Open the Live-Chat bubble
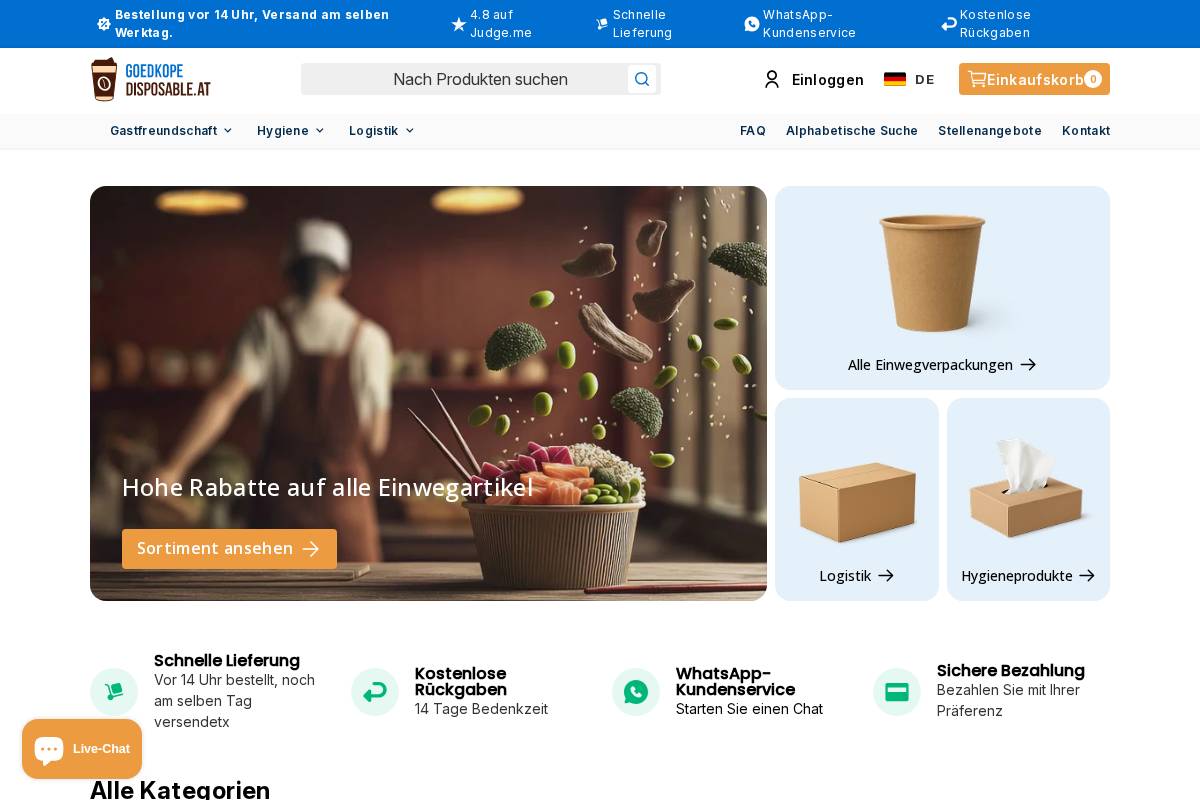The width and height of the screenshot is (1200, 800). (x=82, y=748)
